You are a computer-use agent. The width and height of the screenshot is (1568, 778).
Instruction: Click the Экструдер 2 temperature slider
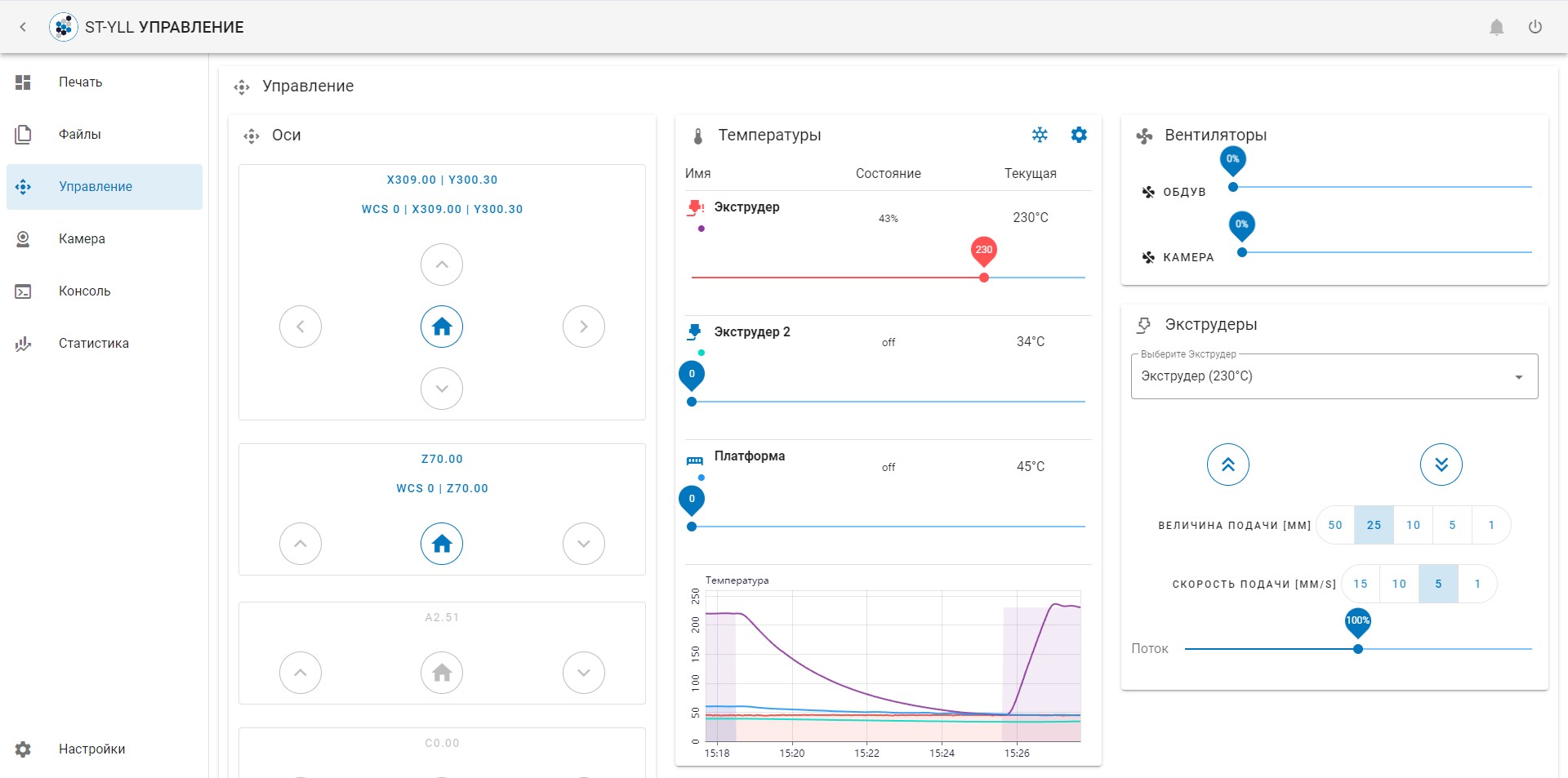(889, 402)
